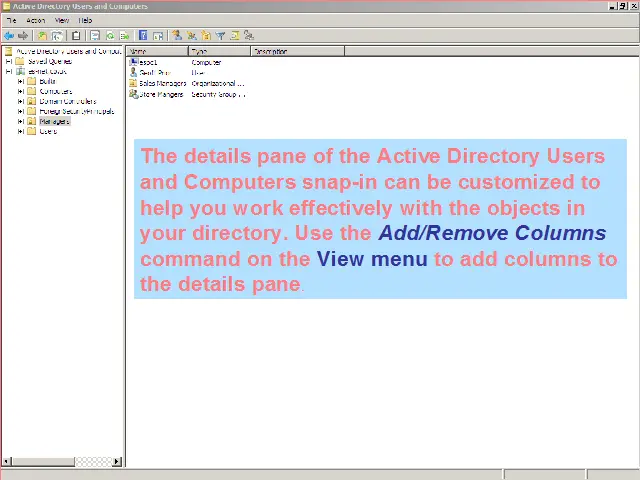
Task: Click the Saved Queries folder icon
Action: (20, 61)
